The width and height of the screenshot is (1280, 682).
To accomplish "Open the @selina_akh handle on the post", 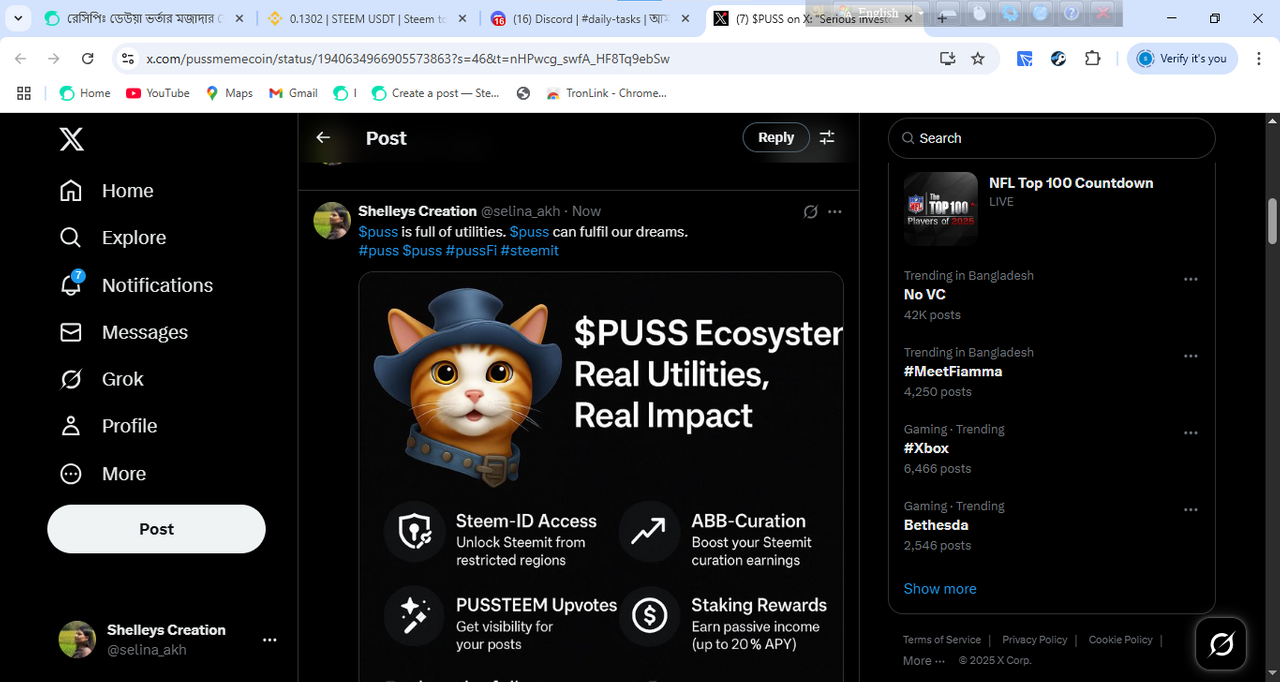I will (521, 211).
